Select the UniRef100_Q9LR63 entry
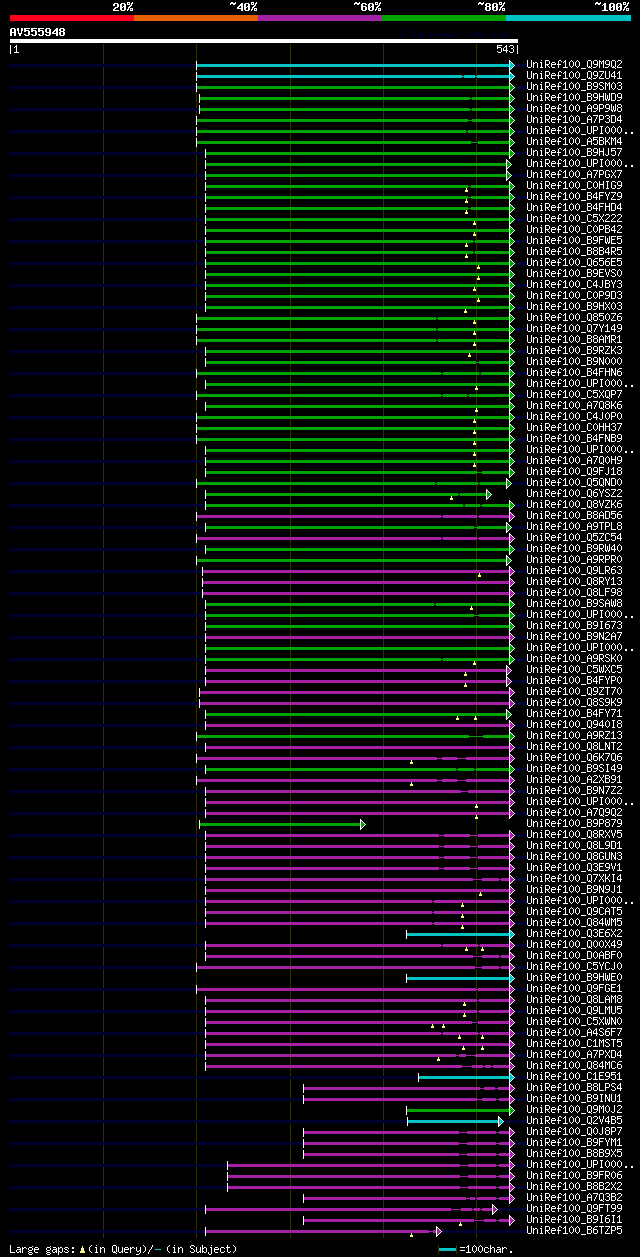Screen dimensions: 640x1257 (x=574, y=570)
